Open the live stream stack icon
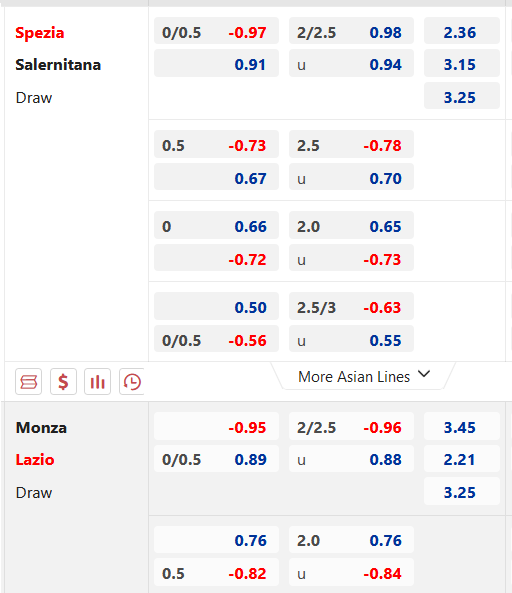This screenshot has width=512, height=593. pyautogui.click(x=28, y=381)
